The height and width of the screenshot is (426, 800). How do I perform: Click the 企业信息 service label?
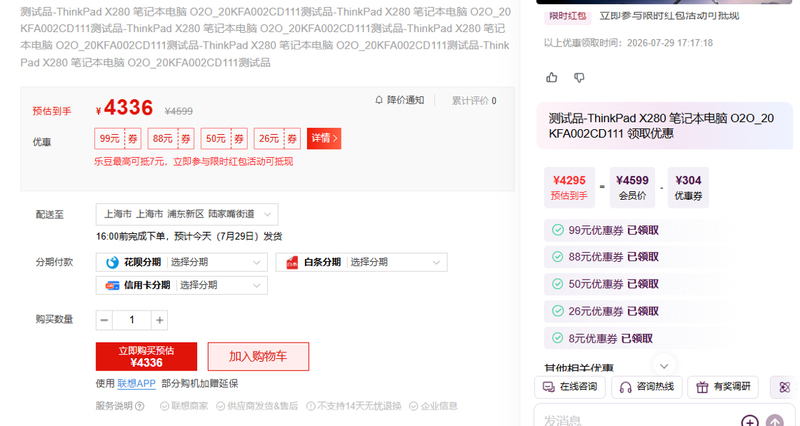433,406
